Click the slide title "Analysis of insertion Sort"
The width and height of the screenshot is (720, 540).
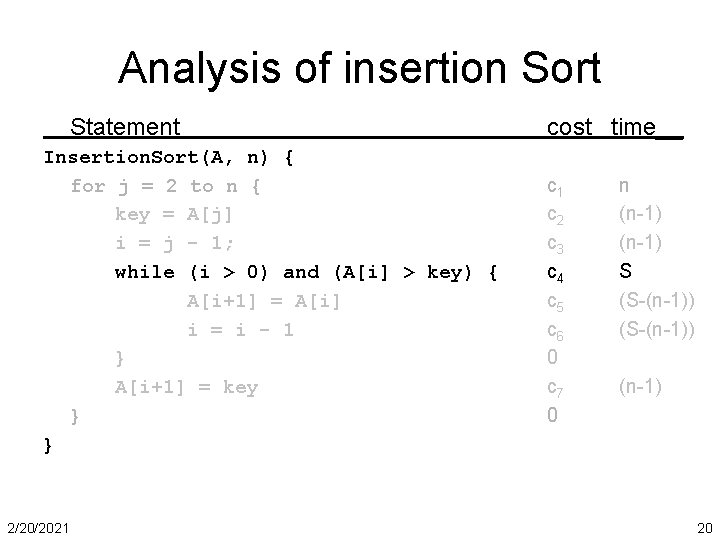(x=359, y=68)
